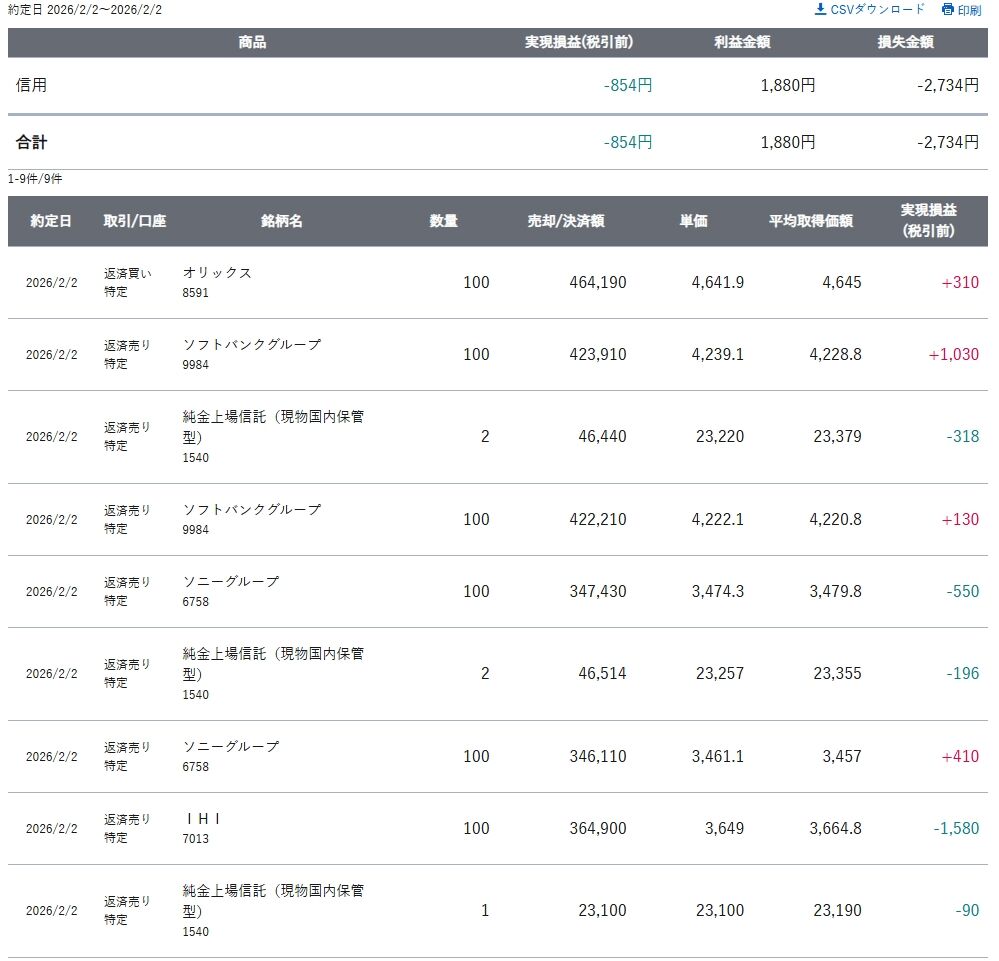Open the オリックス 8591 stock name
The width and height of the screenshot is (999, 961).
[217, 273]
